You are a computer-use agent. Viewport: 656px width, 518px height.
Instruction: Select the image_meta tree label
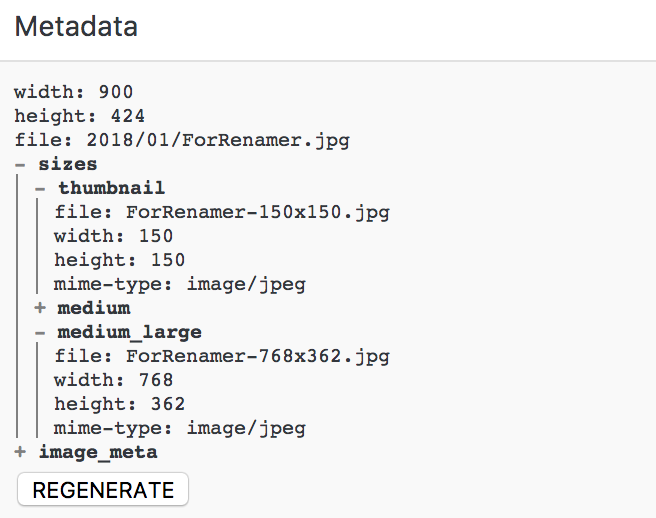98,452
